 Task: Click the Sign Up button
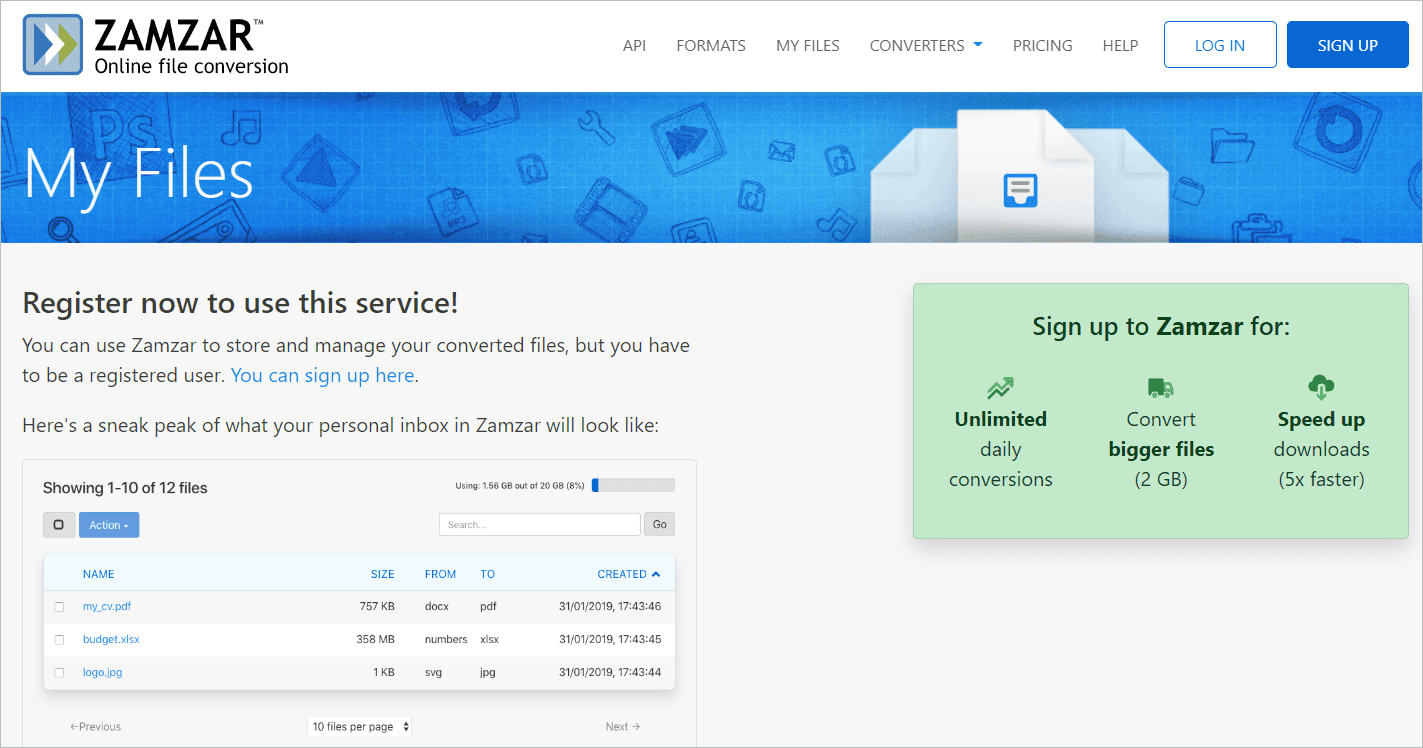coord(1348,45)
